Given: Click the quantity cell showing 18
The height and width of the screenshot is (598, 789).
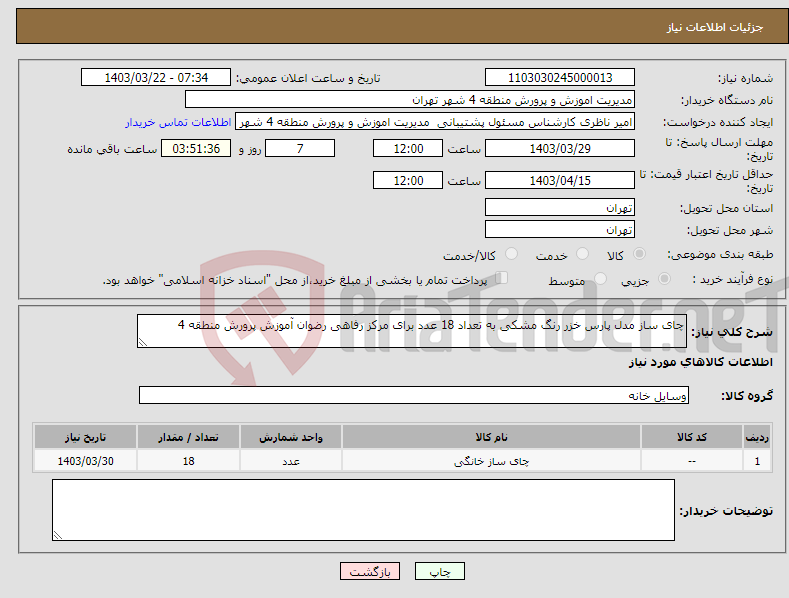Looking at the screenshot, I should pos(188,461).
